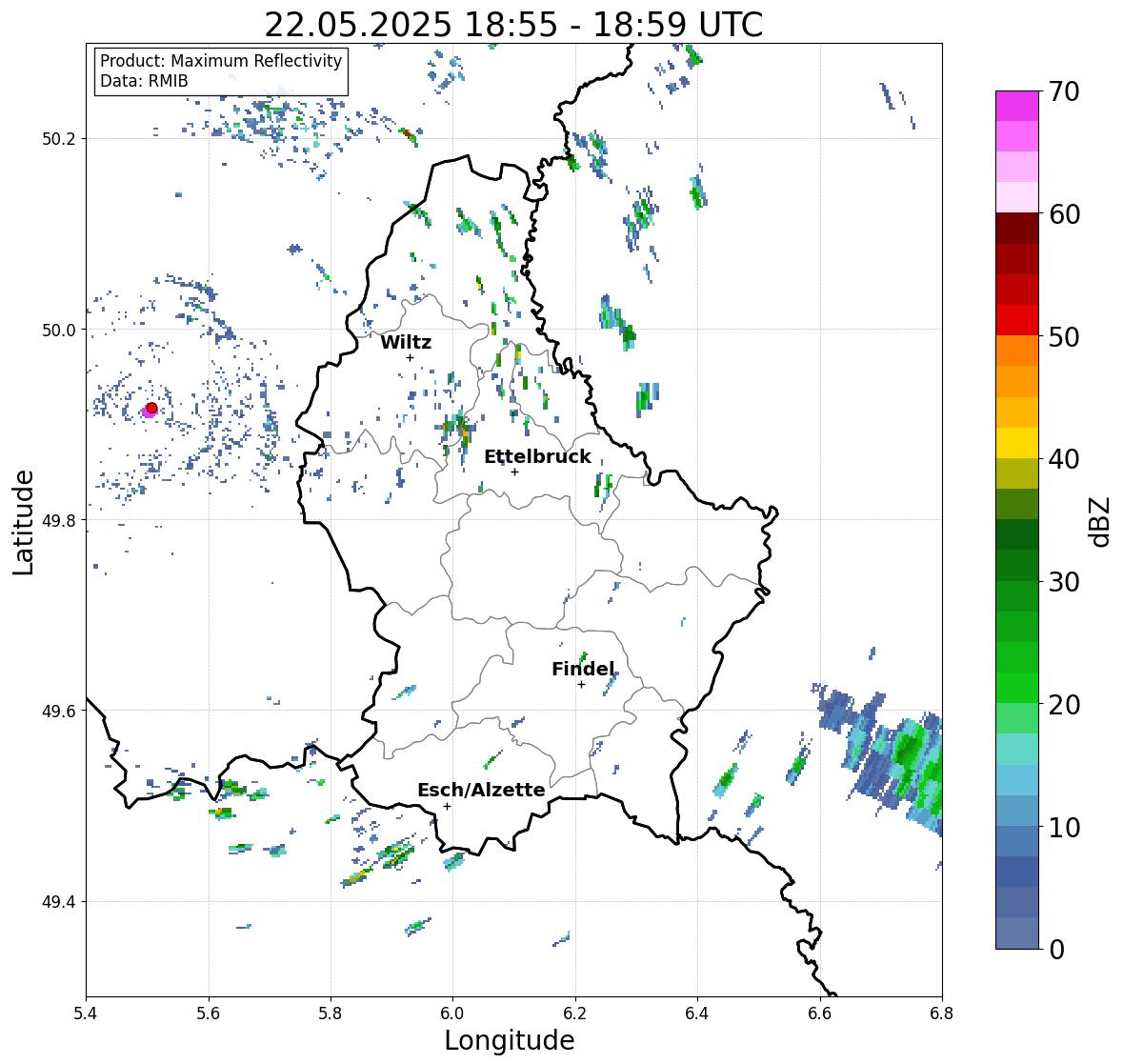
Task: Click the bright red colorbar band just above 50
Action: (x=1017, y=320)
